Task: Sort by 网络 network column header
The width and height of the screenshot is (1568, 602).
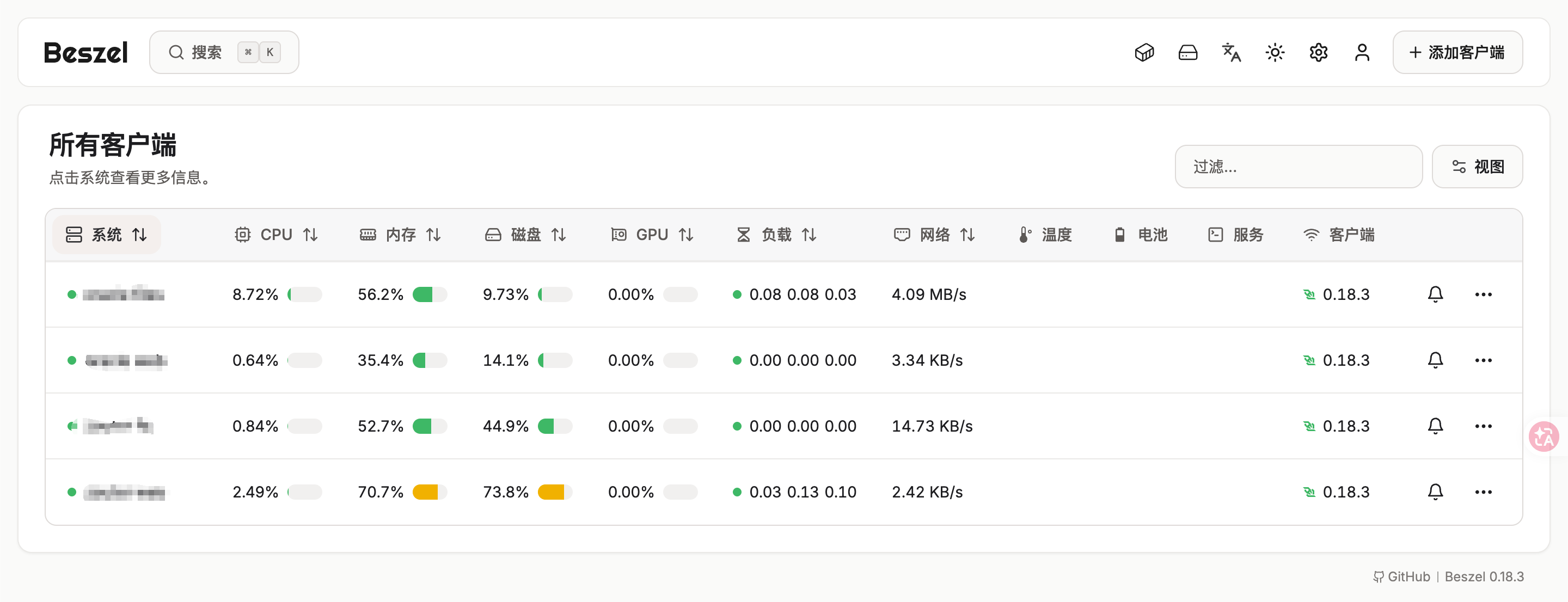Action: 934,235
